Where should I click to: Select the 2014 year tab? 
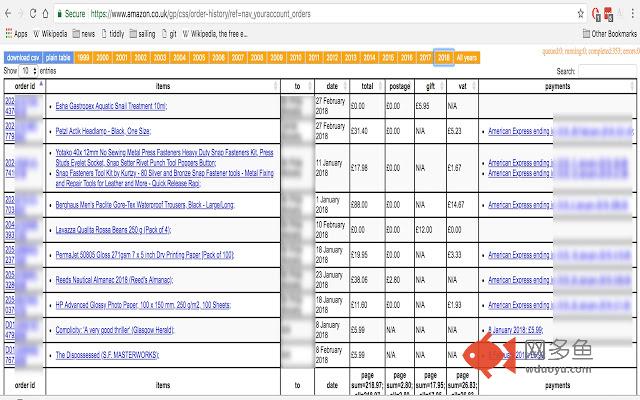[369, 58]
